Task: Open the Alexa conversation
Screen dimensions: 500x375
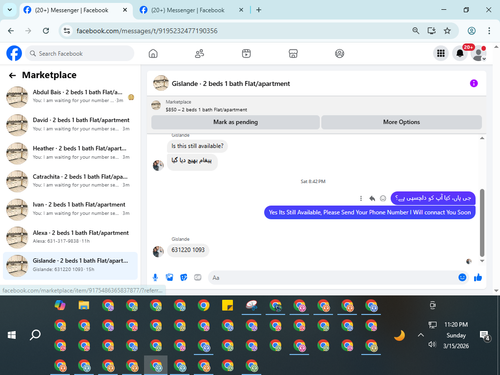Action: tap(70, 237)
